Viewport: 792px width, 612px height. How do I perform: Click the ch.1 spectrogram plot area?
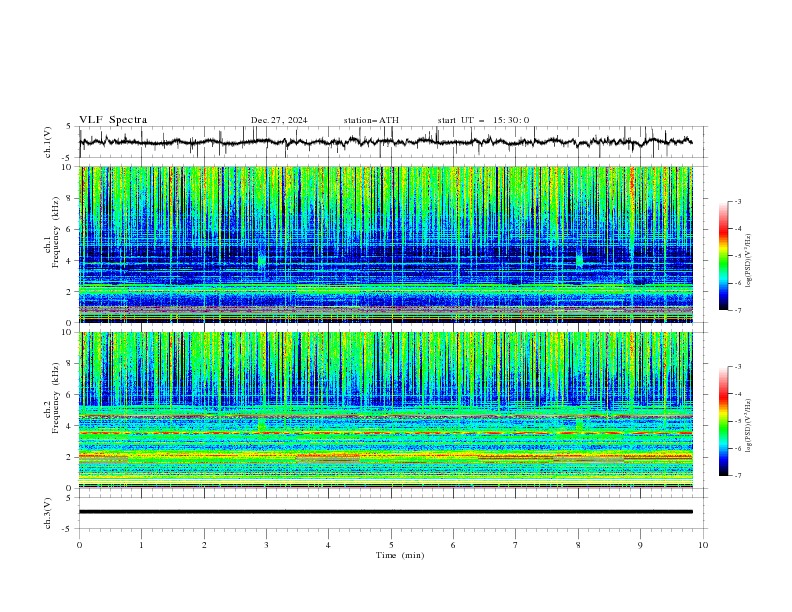click(x=386, y=244)
